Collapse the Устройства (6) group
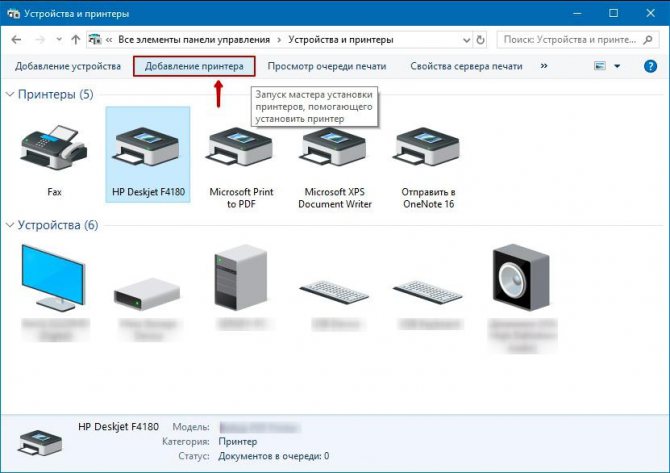The image size is (670, 473). [10, 225]
